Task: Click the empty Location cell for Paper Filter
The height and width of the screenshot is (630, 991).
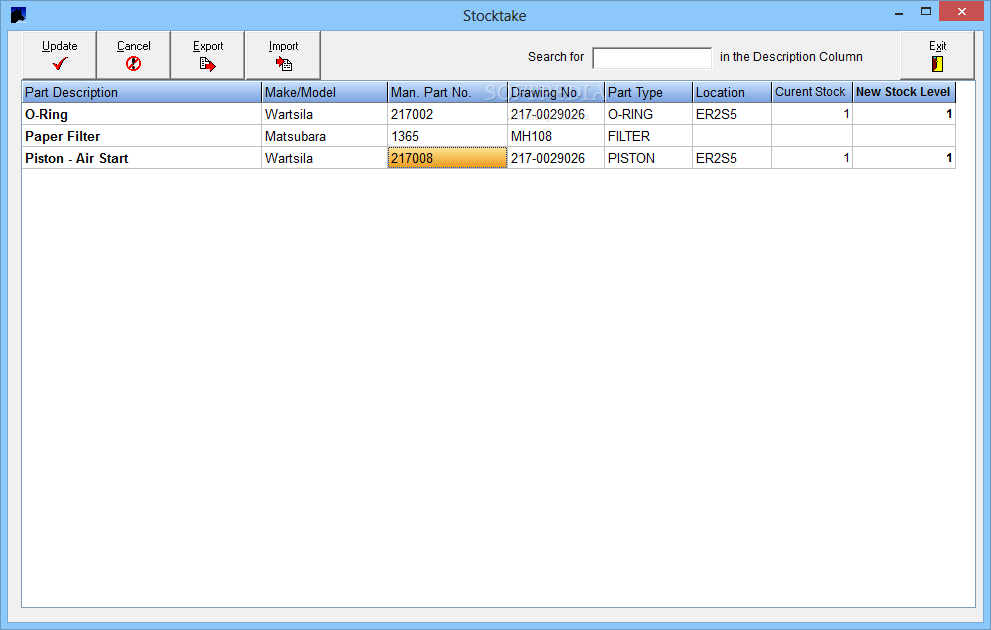Action: [x=732, y=136]
